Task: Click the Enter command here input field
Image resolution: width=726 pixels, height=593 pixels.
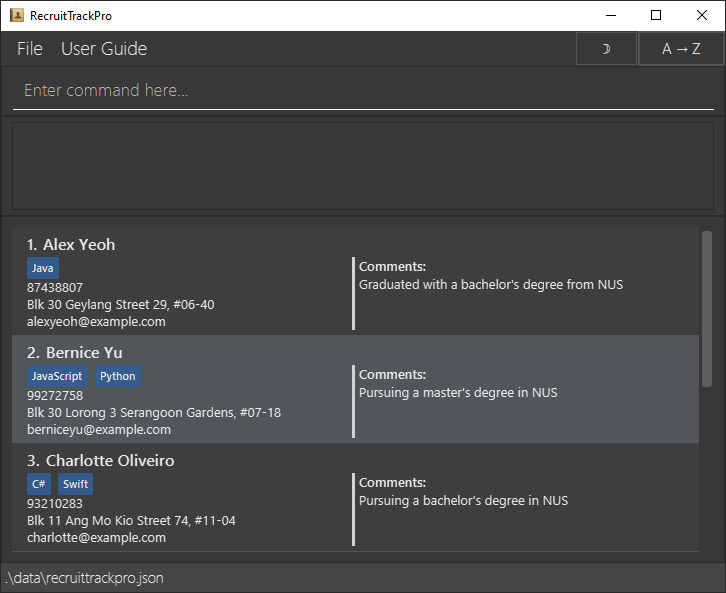Action: point(363,90)
